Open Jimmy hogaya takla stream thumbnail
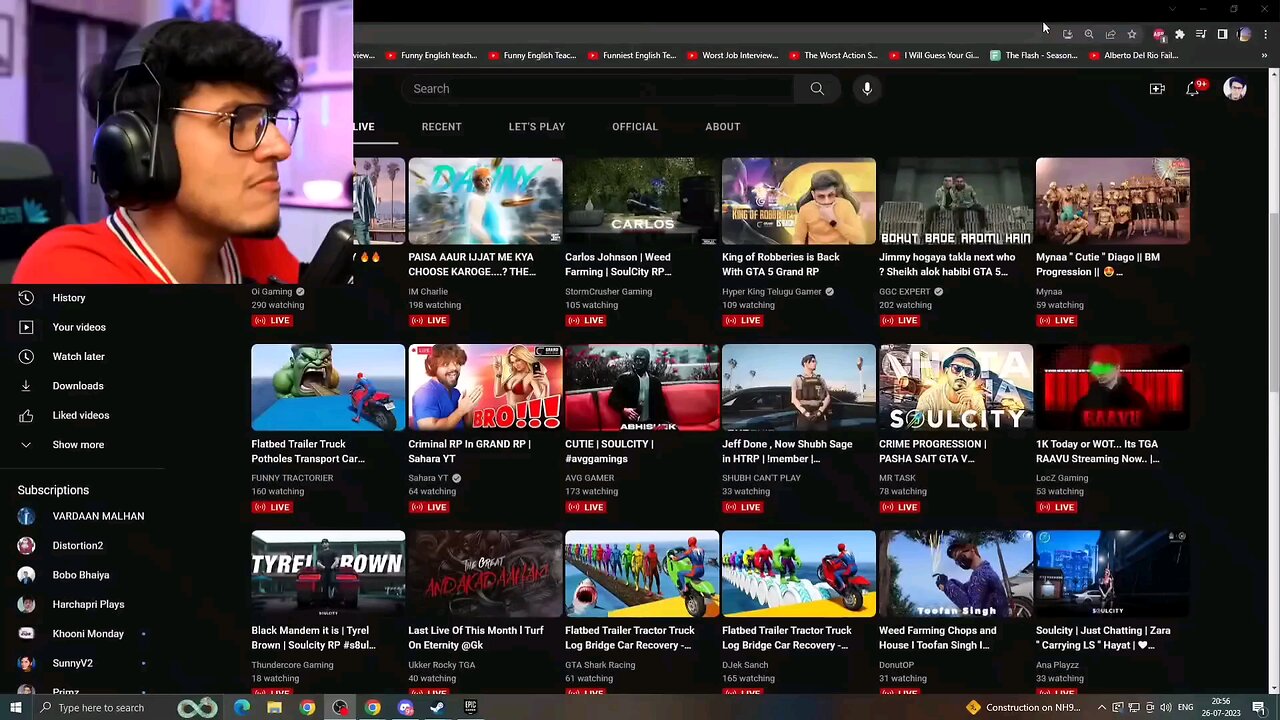This screenshot has height=720, width=1280. pos(956,201)
